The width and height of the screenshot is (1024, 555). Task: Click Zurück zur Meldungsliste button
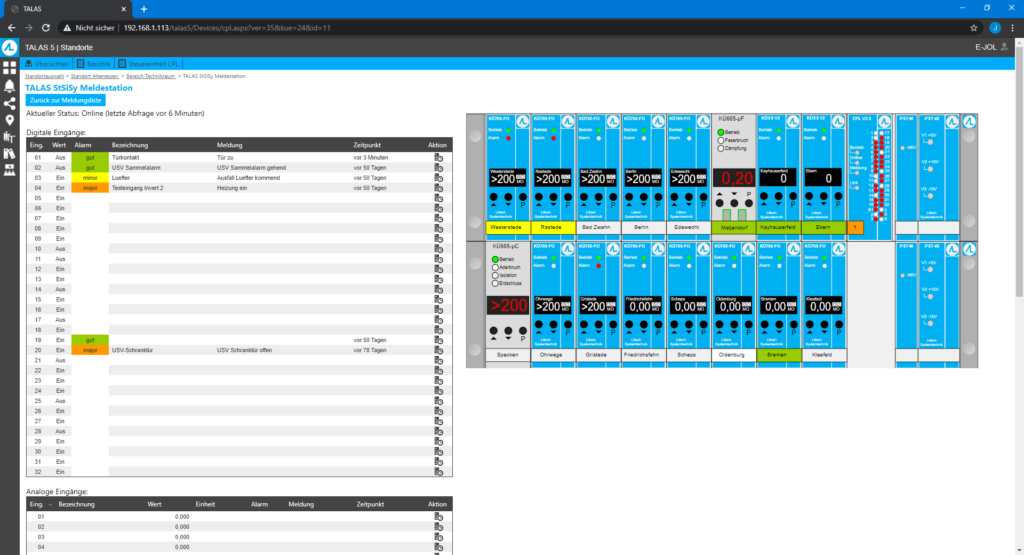coord(65,101)
